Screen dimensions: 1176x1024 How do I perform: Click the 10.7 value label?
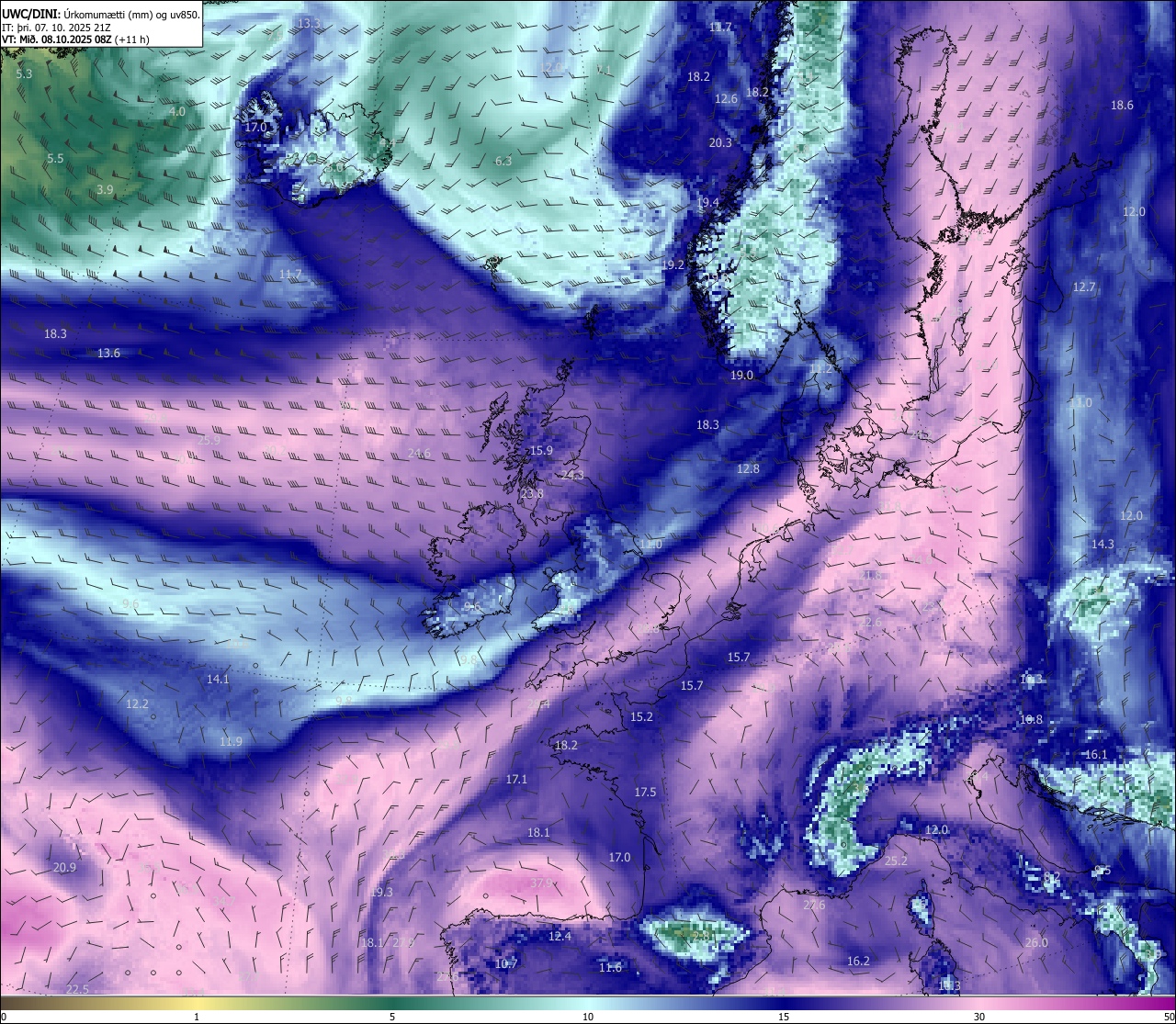[506, 963]
